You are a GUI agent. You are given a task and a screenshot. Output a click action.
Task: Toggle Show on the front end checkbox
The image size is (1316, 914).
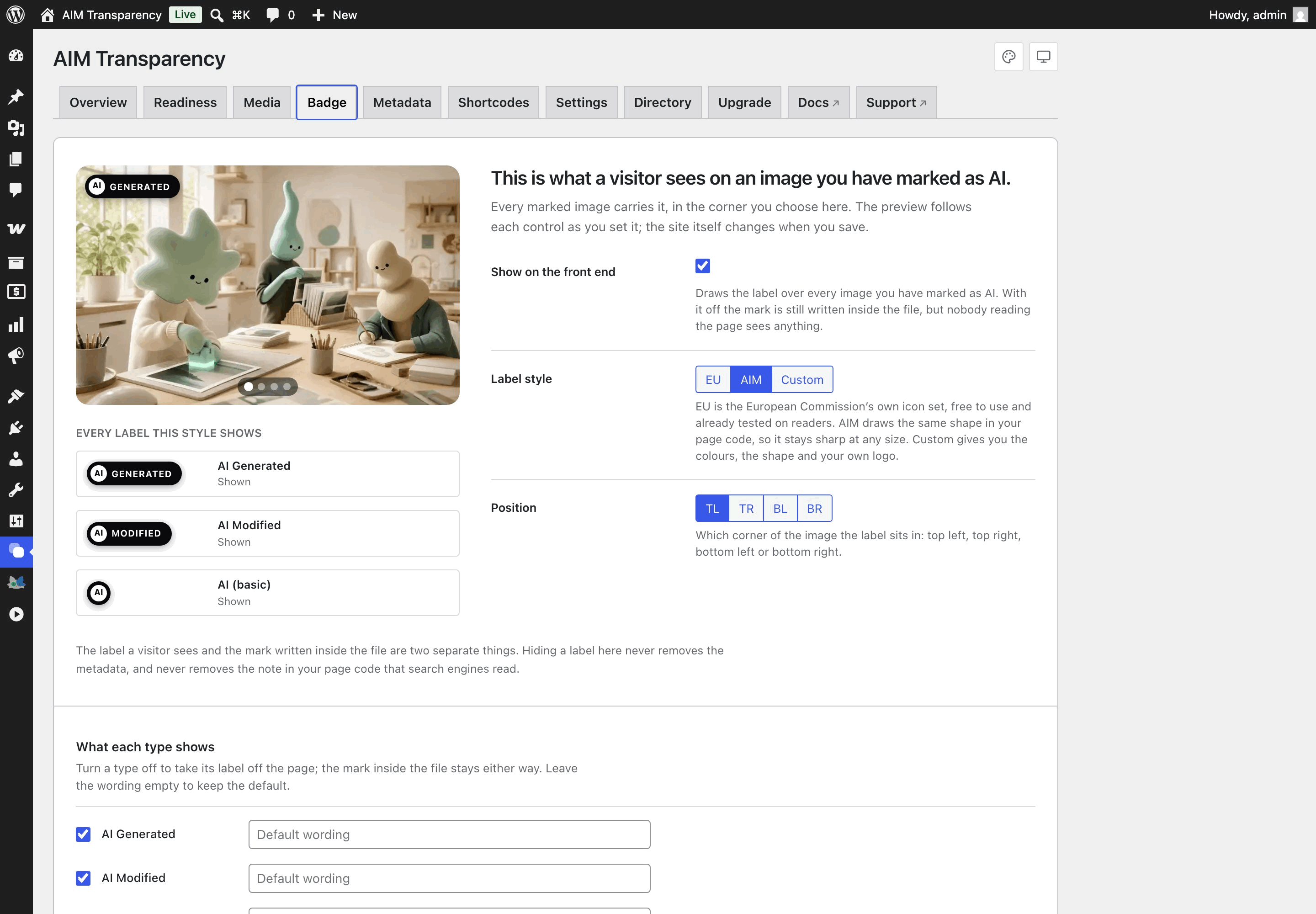pos(703,266)
